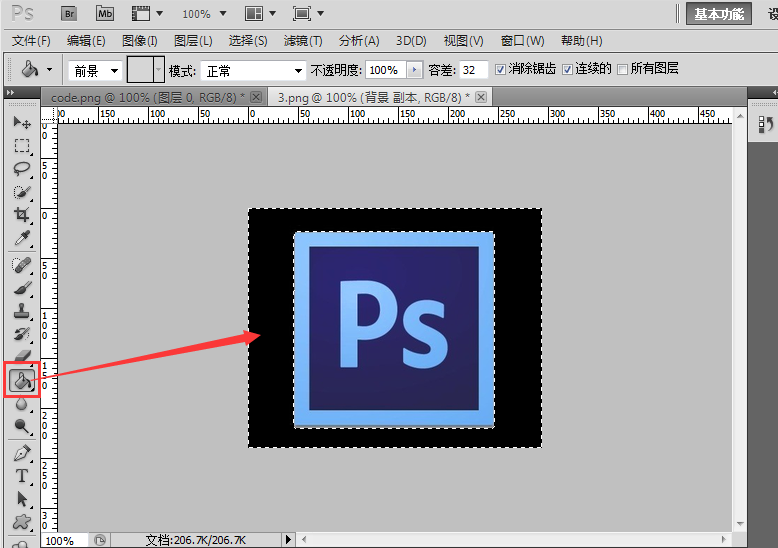Select the Pen tool
This screenshot has width=778, height=548.
point(21,453)
